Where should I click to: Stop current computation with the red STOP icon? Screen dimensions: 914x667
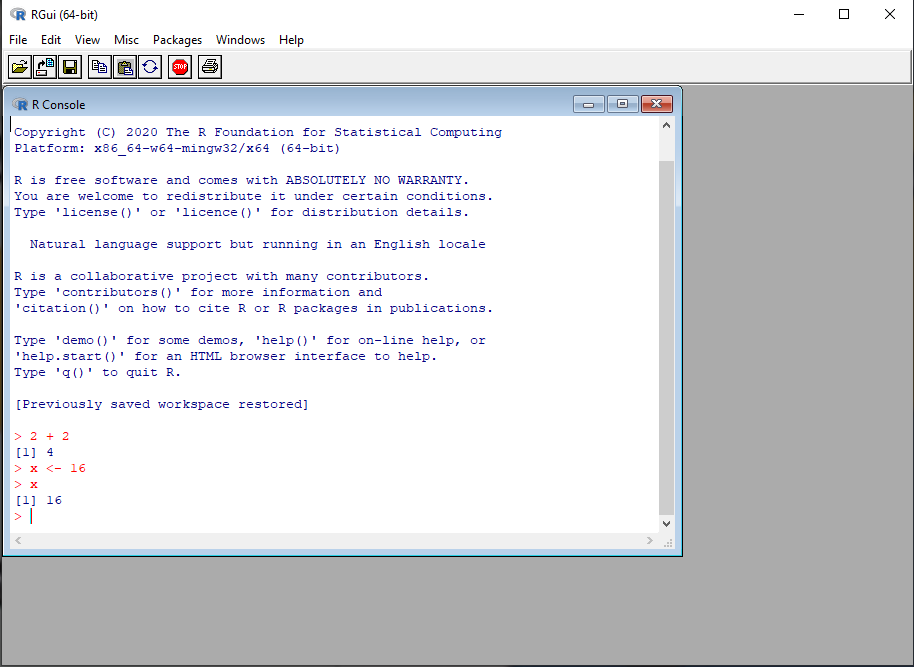(x=180, y=67)
